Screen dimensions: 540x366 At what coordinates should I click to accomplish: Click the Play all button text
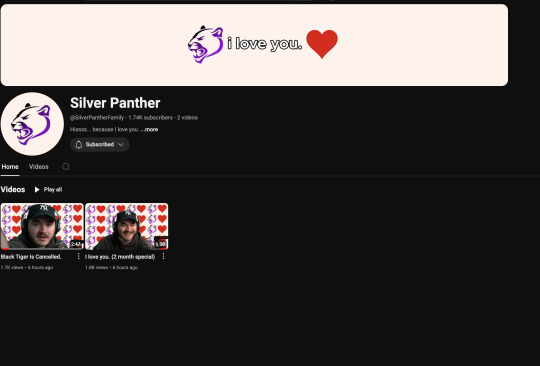[x=53, y=189]
